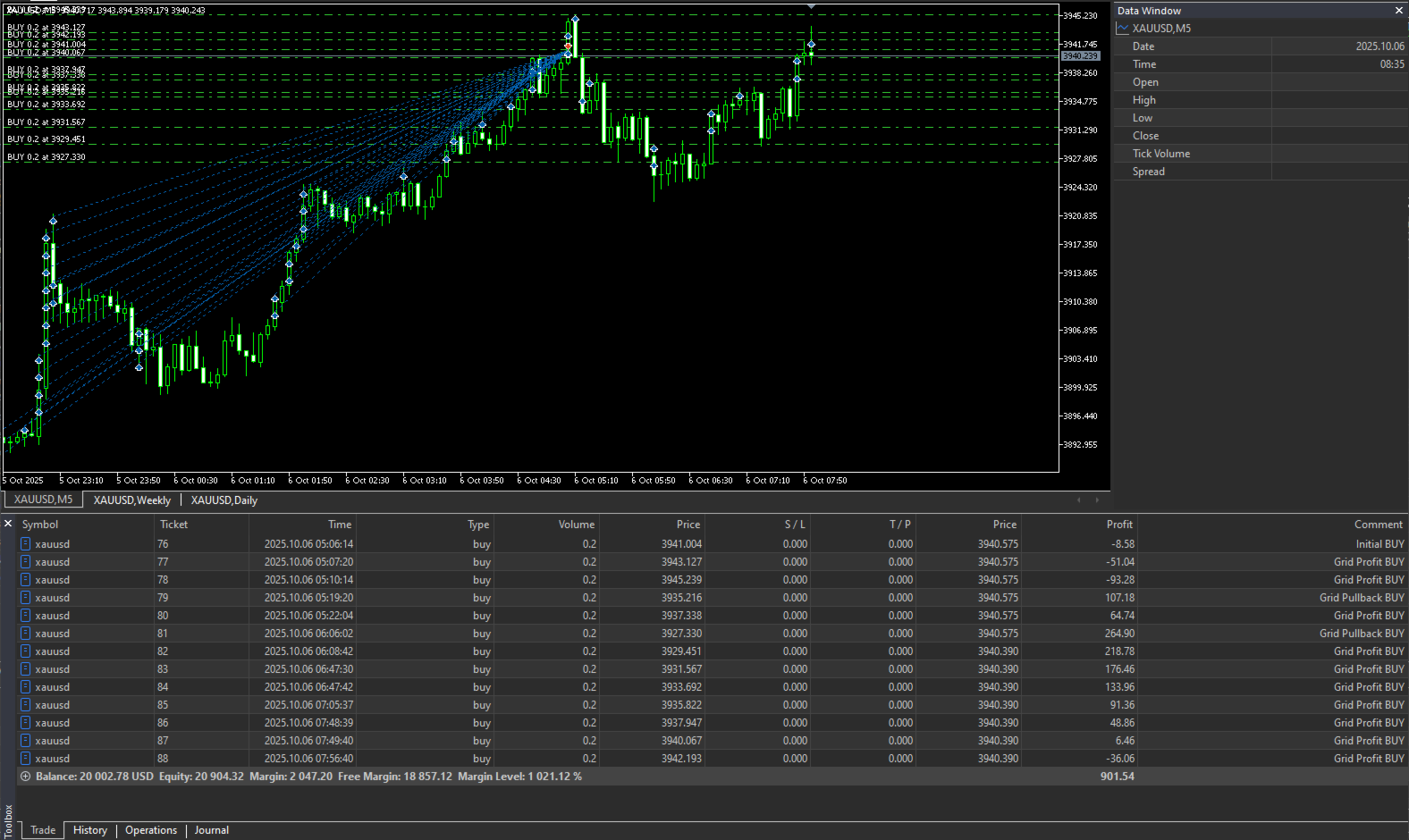Click the 'BUY 0.2 at 3929.451' chart label

46,139
